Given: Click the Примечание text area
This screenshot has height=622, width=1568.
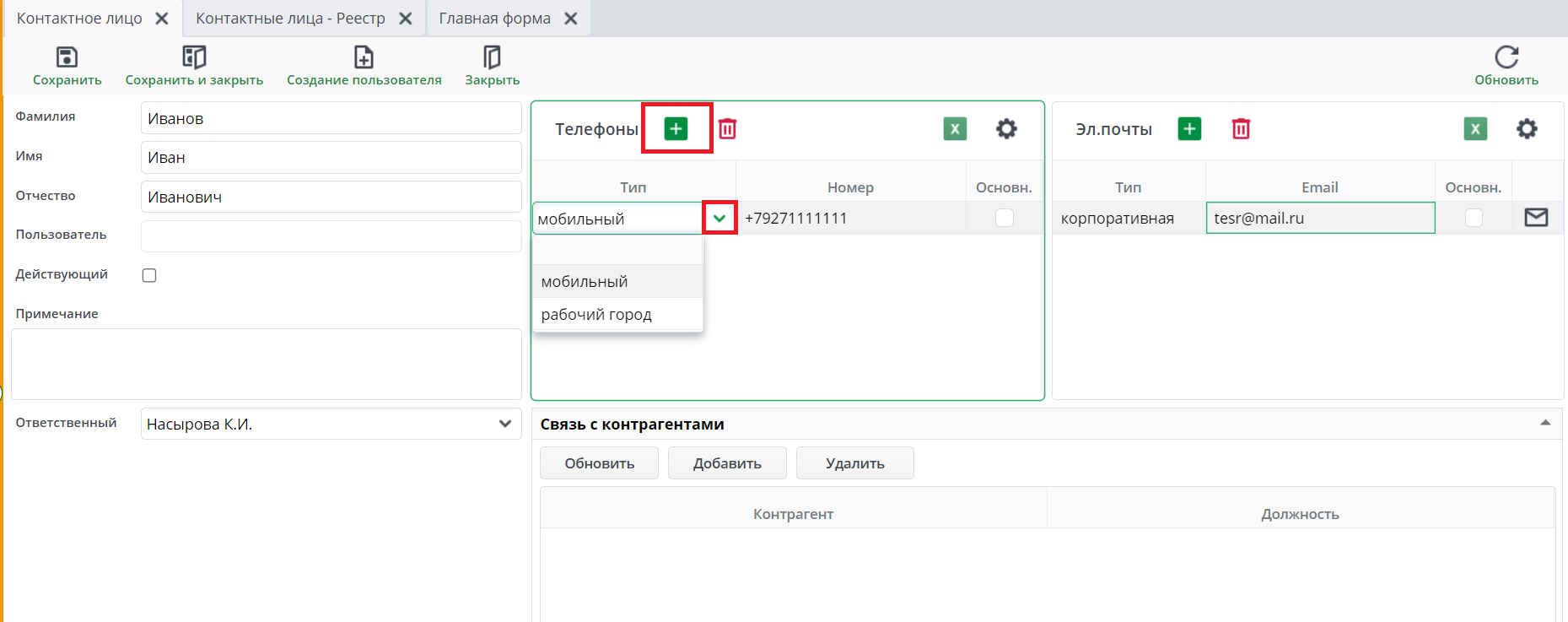Looking at the screenshot, I should (x=266, y=364).
